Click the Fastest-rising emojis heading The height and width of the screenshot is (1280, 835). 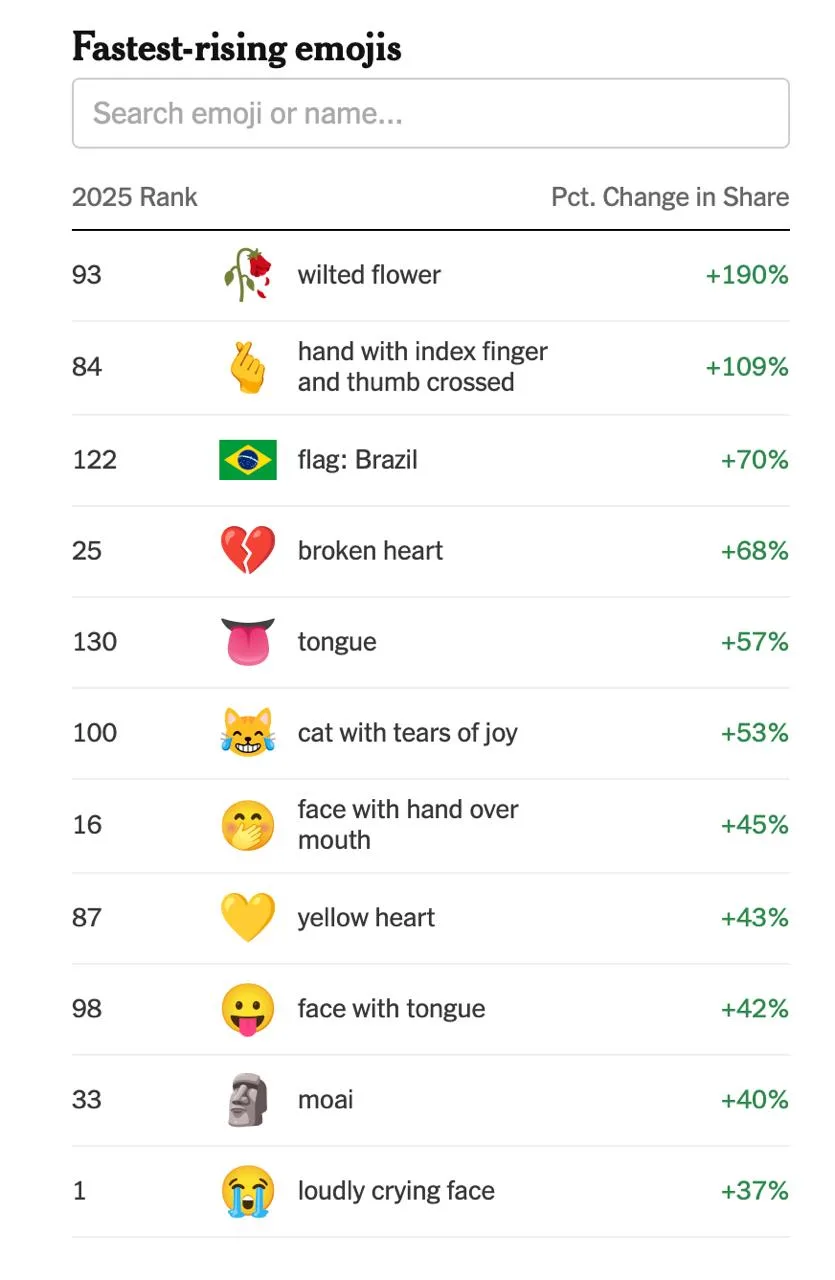pyautogui.click(x=237, y=47)
